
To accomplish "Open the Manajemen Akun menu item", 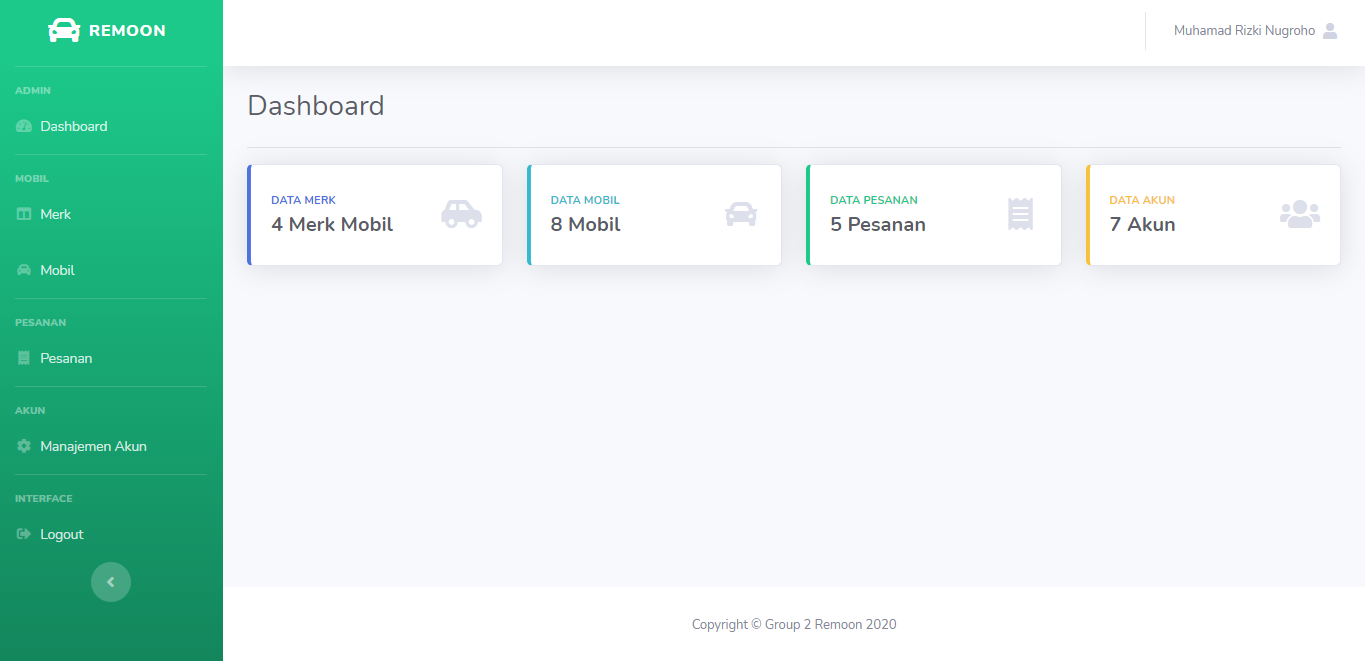I will (x=93, y=447).
